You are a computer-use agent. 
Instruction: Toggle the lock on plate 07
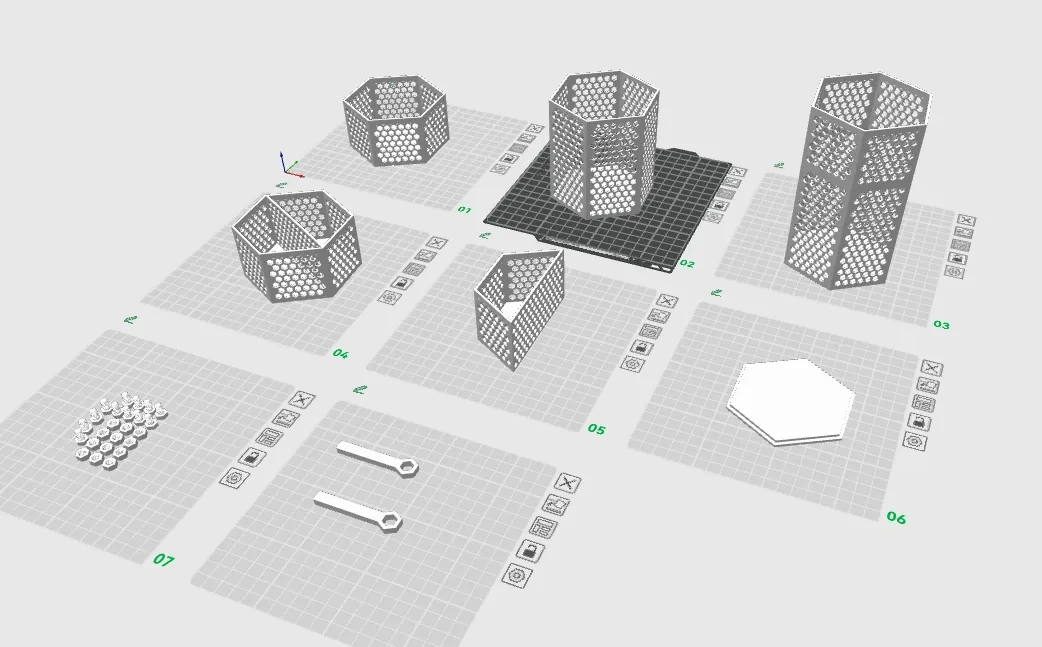click(253, 456)
